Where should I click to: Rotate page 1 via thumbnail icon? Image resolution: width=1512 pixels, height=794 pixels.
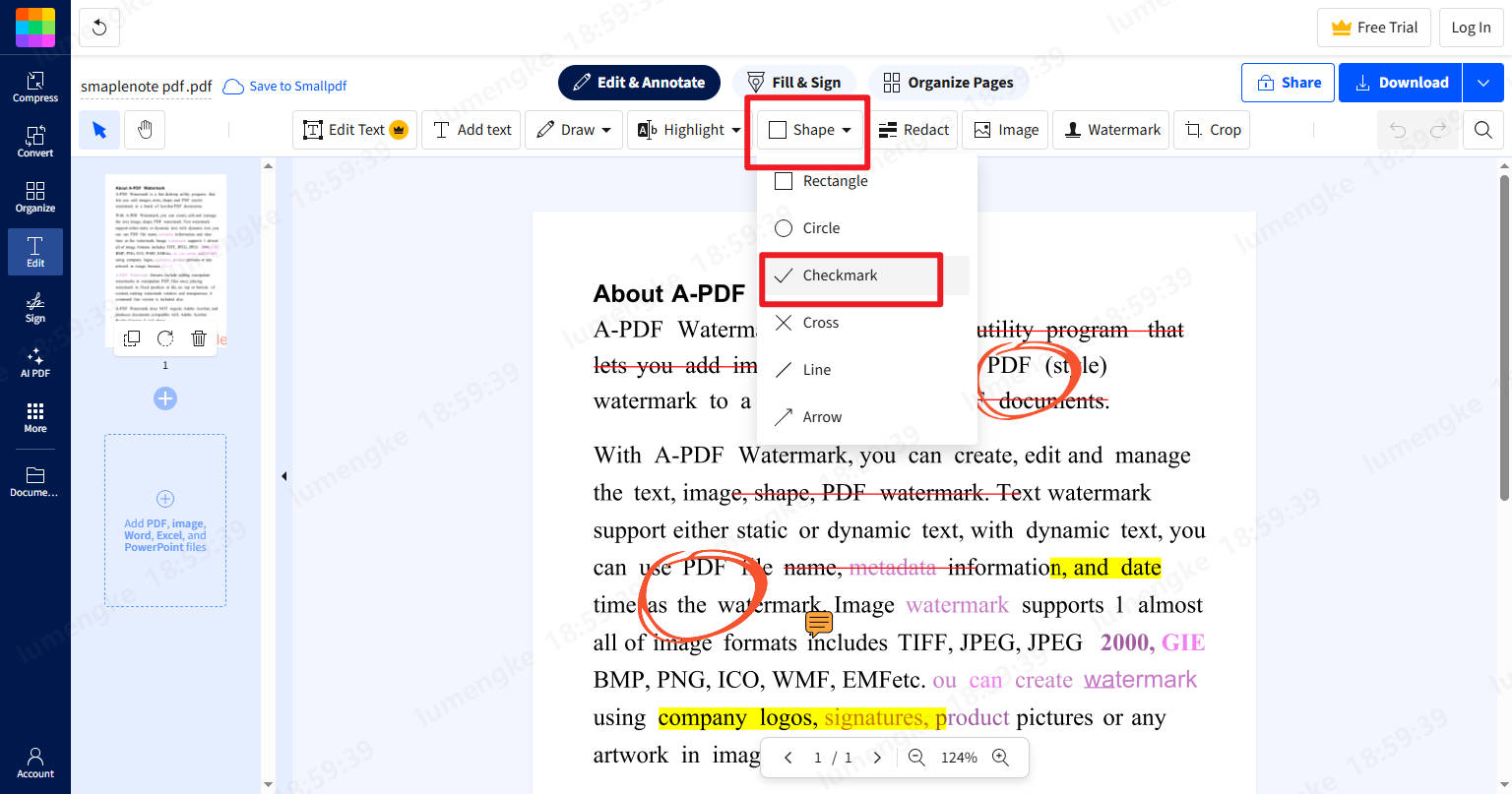pos(165,338)
